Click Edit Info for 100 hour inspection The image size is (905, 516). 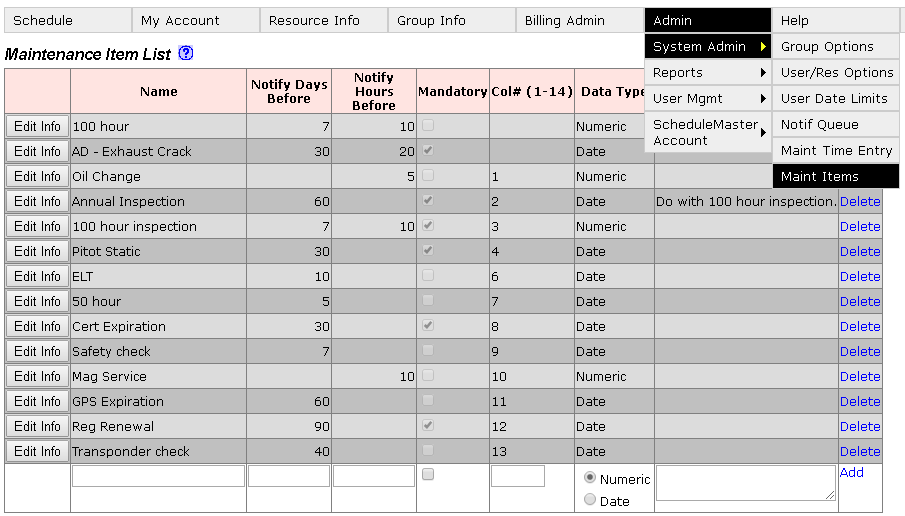[x=38, y=226]
